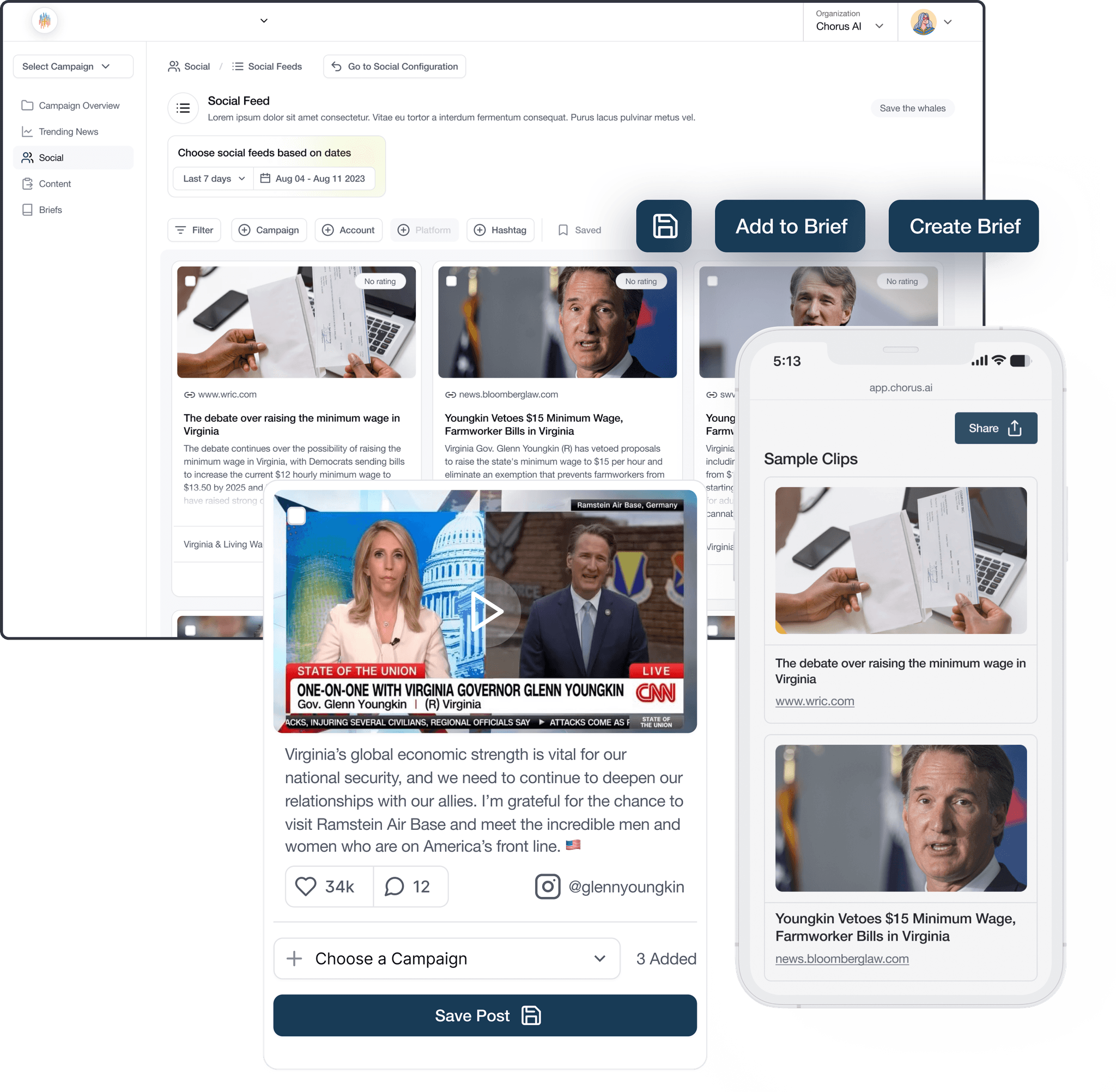Toggle the no-rating checkbox on second card
Screen dimensions: 1116x1092
point(452,282)
